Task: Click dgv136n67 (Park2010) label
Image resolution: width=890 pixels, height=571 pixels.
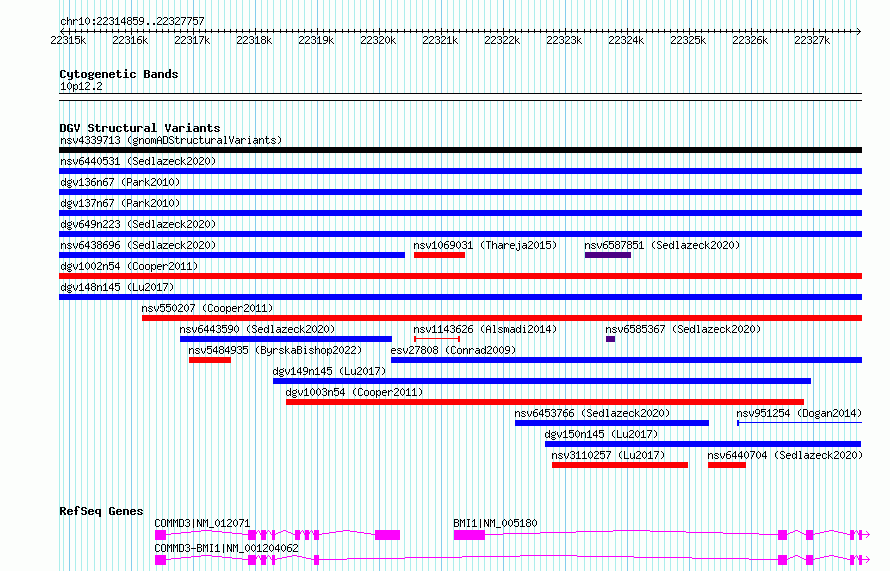Action: [x=120, y=182]
